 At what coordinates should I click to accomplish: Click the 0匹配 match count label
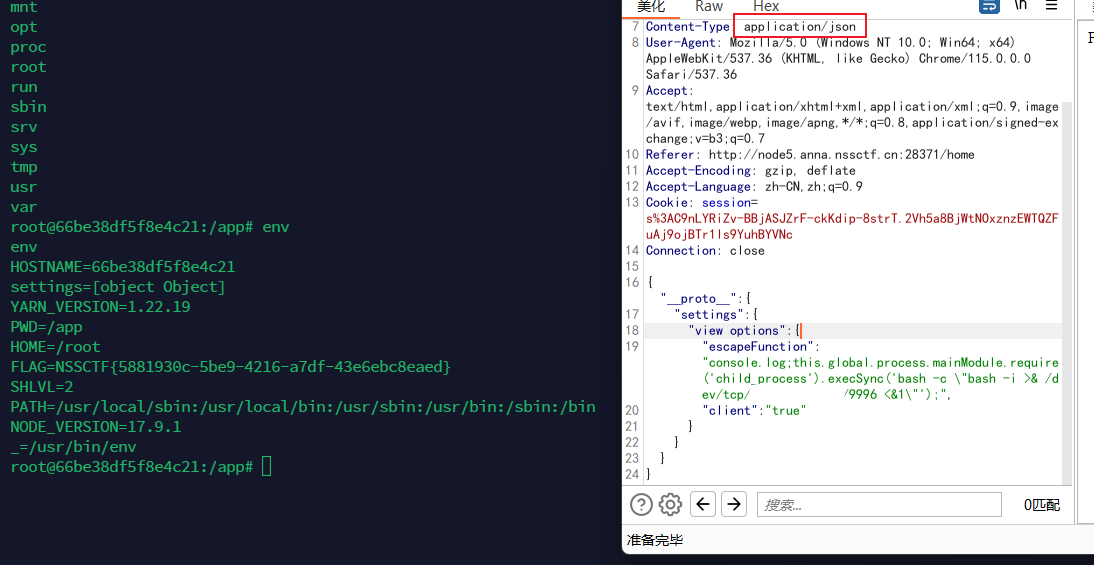[1042, 504]
